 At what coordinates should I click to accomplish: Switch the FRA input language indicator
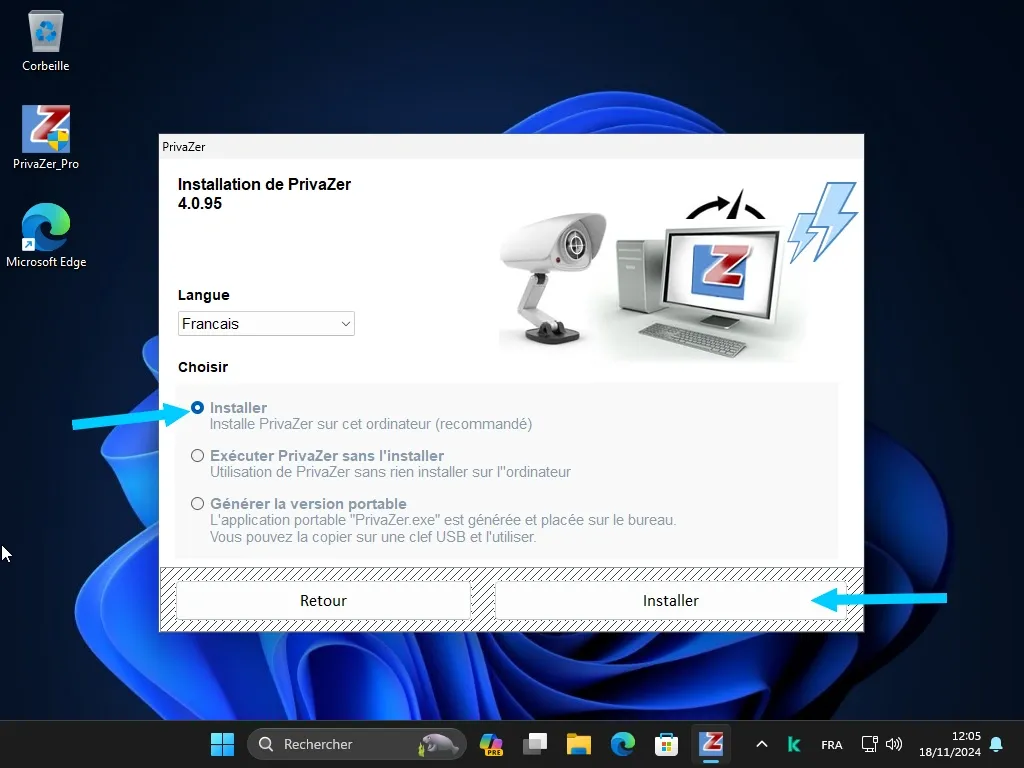click(x=831, y=744)
